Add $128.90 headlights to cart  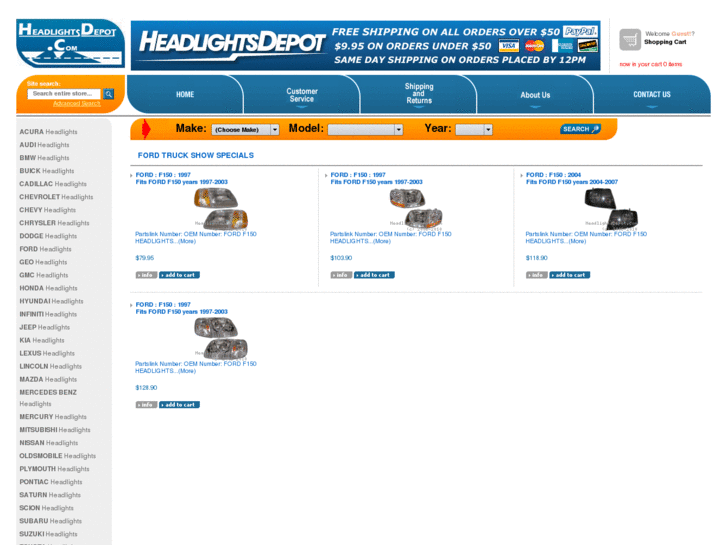point(179,405)
